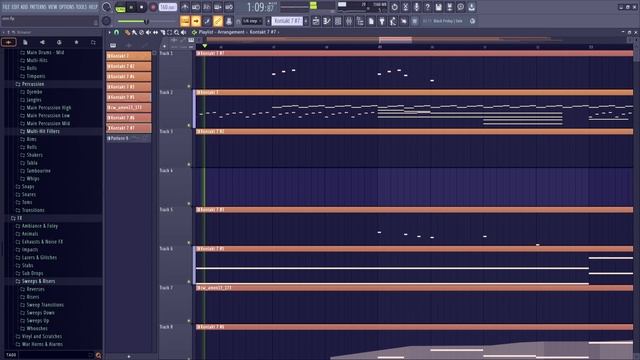Click the speech bubble chat icon

460,7
